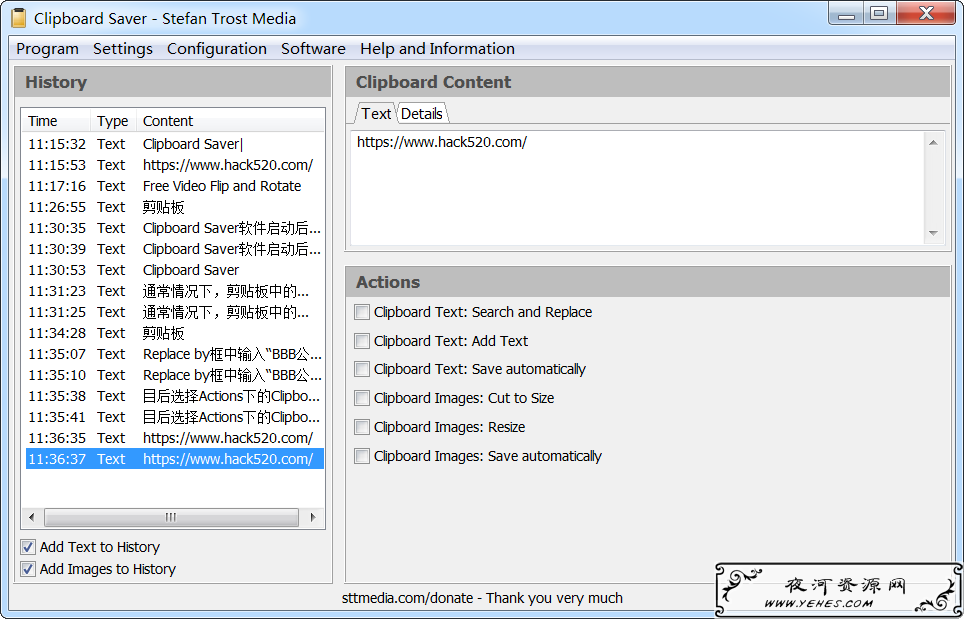
Task: Open the Software menu
Action: pos(314,49)
